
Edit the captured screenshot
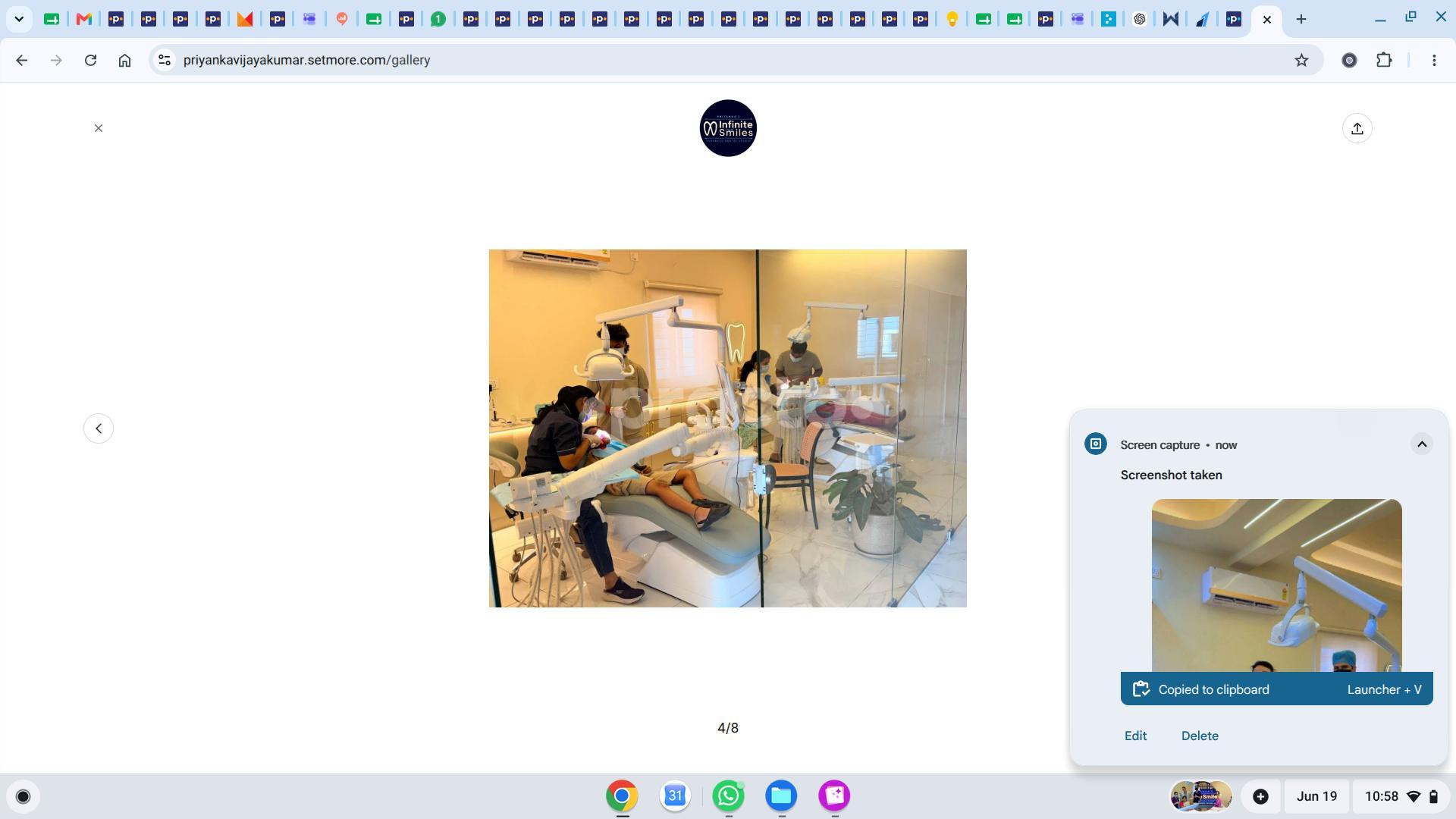click(x=1135, y=736)
